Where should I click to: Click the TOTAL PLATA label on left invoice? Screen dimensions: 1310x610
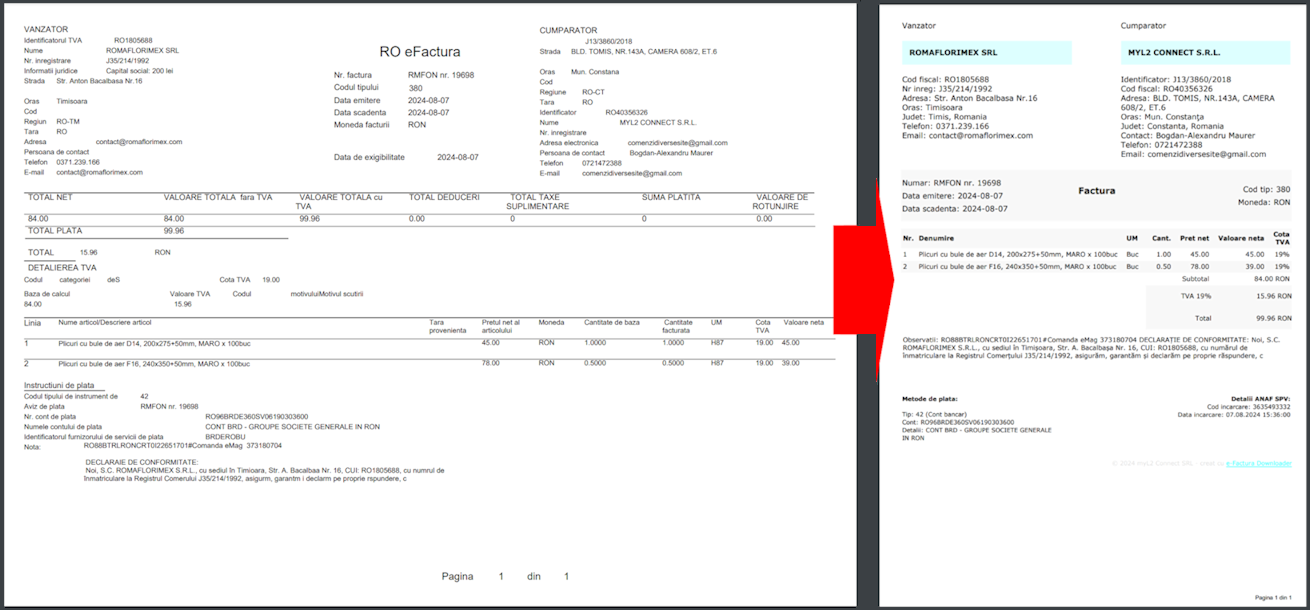[54, 230]
